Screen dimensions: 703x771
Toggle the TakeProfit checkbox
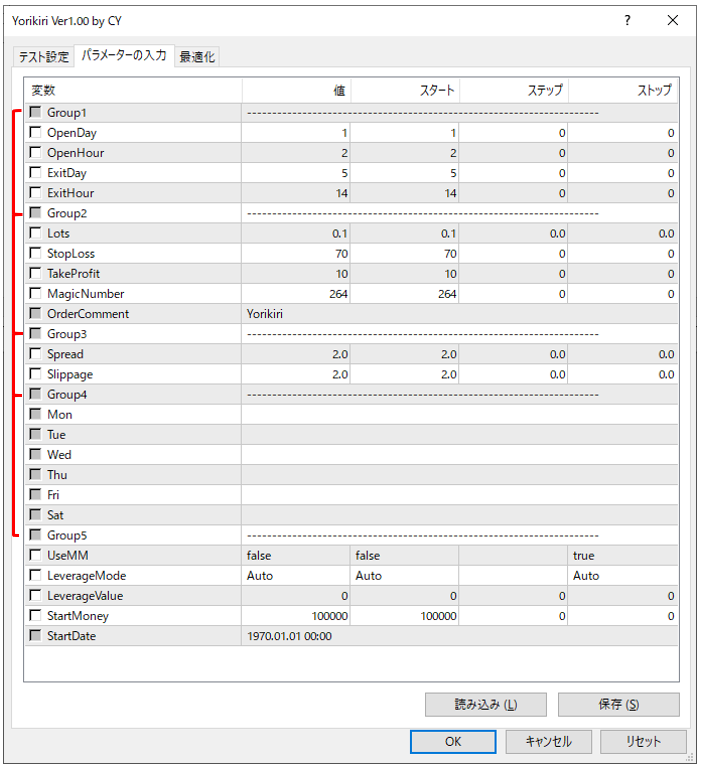(36, 274)
